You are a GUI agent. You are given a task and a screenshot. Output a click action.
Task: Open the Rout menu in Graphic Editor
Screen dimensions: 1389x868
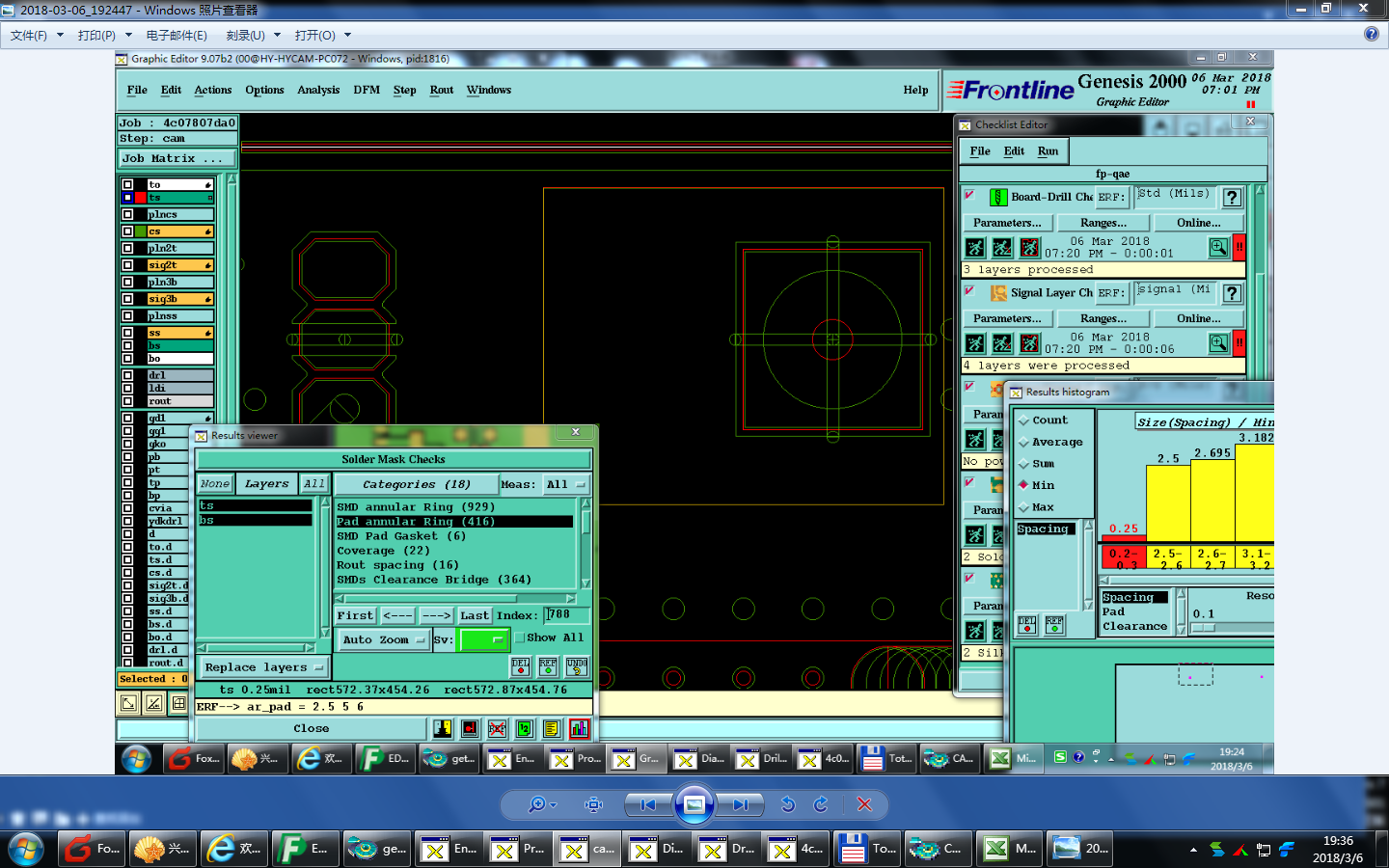442,91
